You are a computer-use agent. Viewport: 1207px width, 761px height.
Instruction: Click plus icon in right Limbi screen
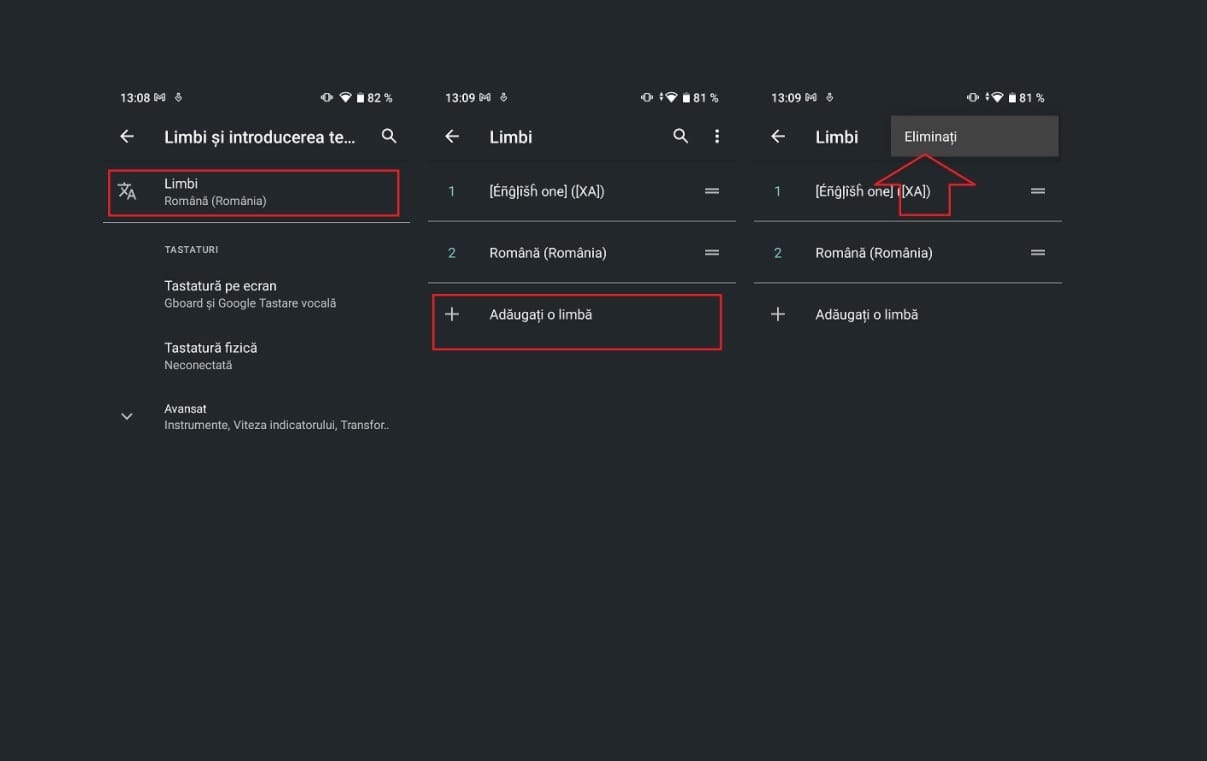point(778,314)
